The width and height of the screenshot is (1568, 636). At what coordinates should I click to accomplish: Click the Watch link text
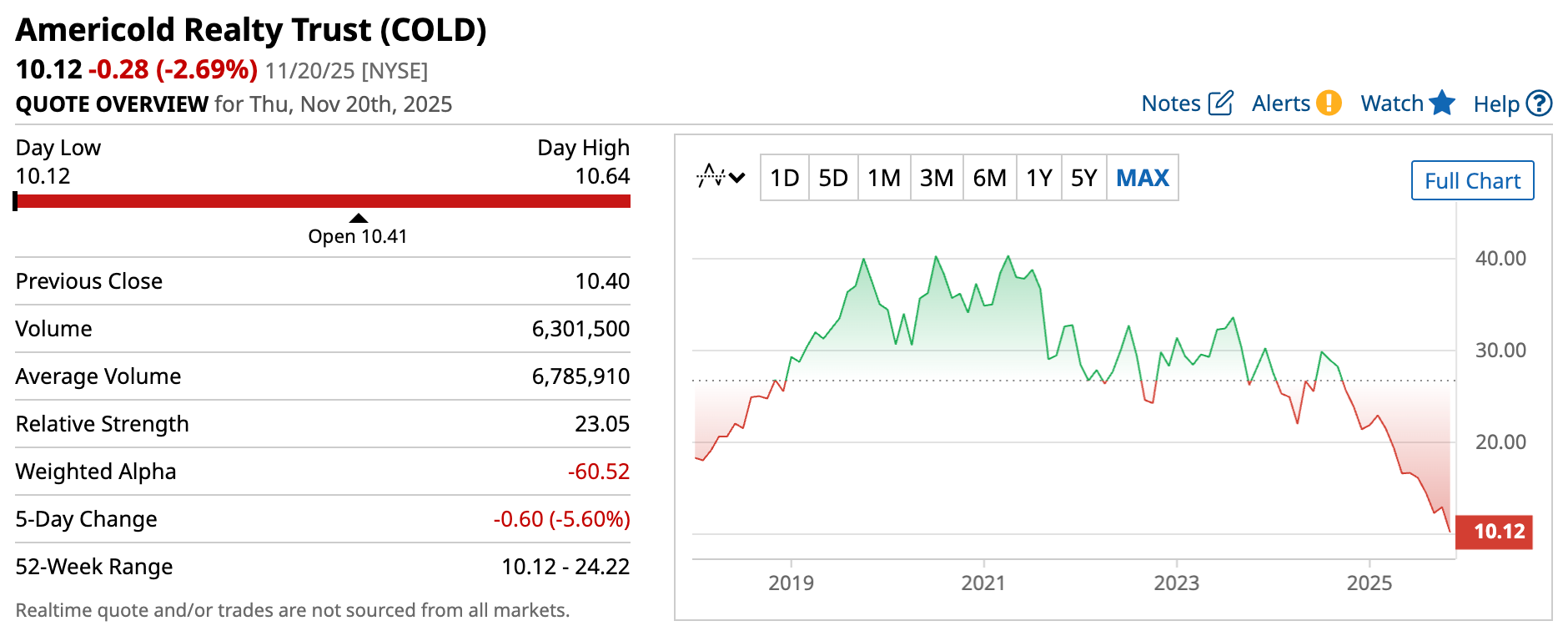tap(1392, 103)
